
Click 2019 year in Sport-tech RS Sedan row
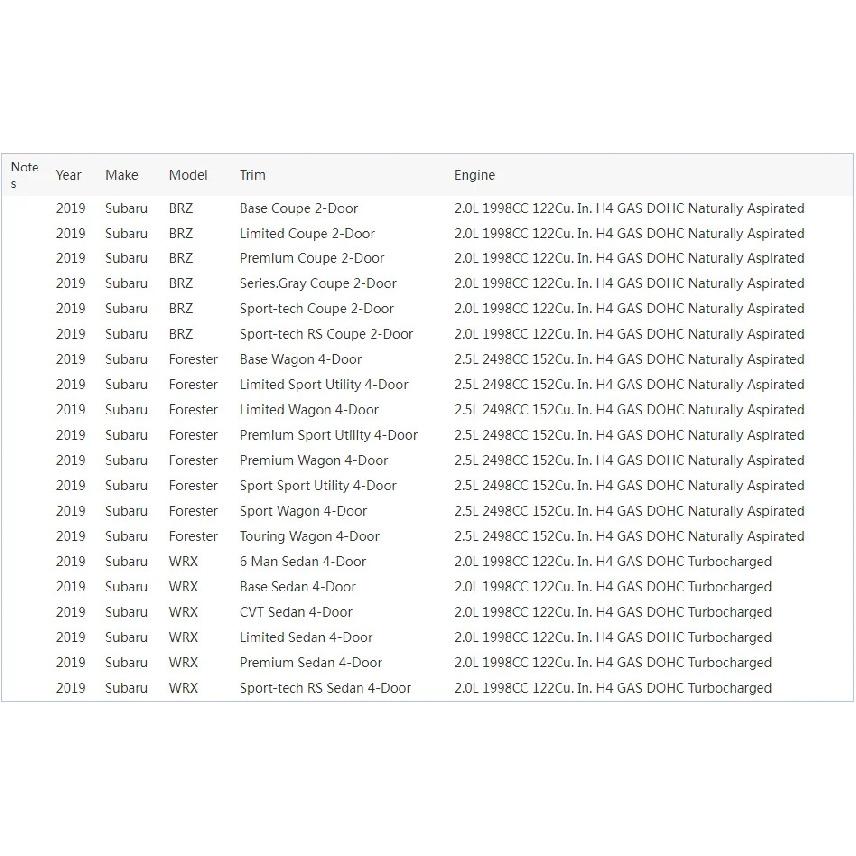tap(70, 688)
